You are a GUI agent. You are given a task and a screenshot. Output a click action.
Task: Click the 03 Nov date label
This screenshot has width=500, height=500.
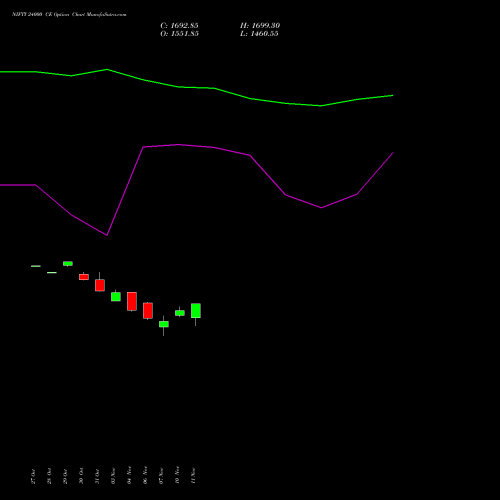coord(113,475)
